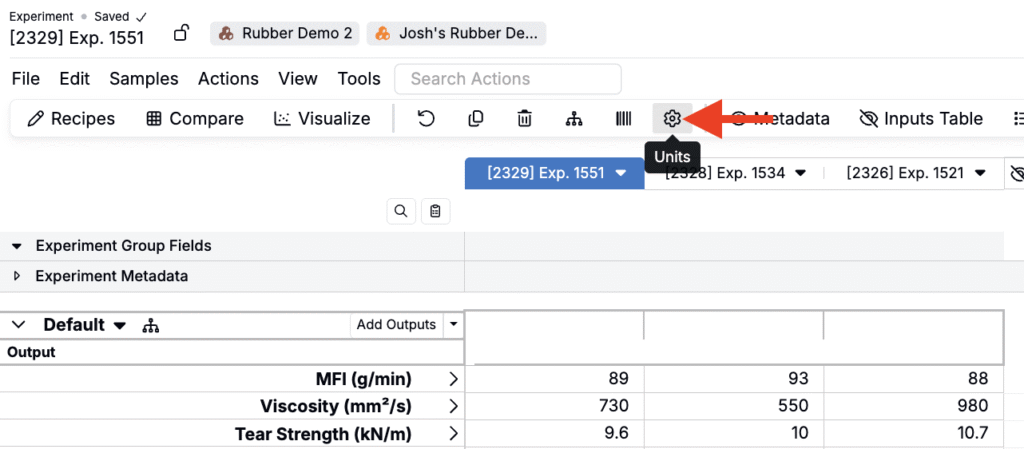Click the barcode icon in toolbar

pyautogui.click(x=623, y=119)
